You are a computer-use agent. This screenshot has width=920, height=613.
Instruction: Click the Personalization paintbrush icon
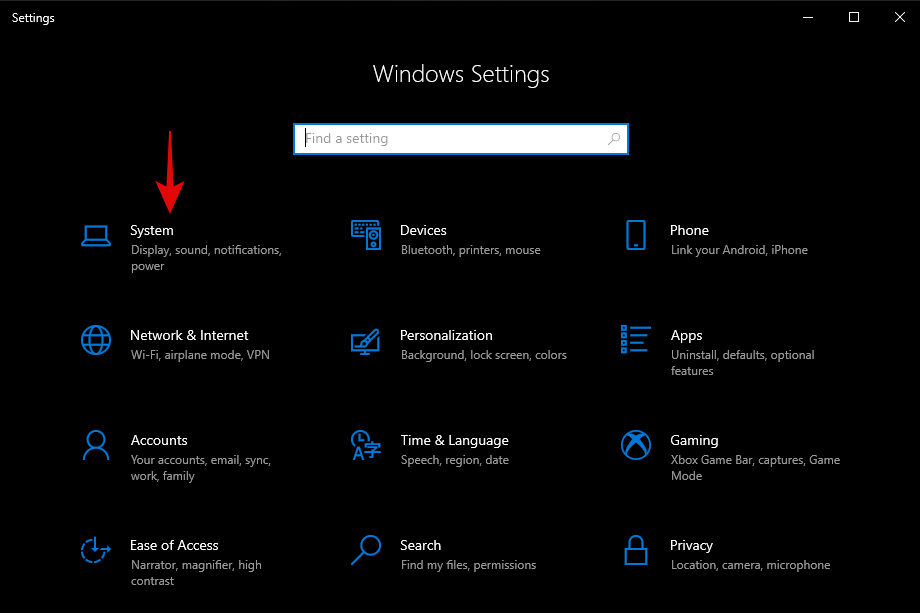(x=366, y=340)
